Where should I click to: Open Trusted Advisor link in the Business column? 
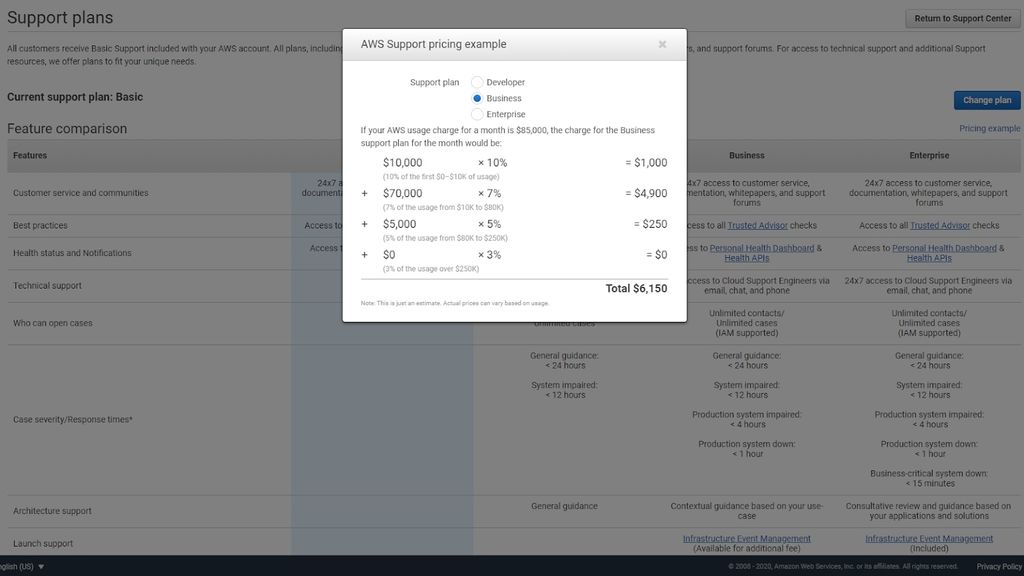760,225
